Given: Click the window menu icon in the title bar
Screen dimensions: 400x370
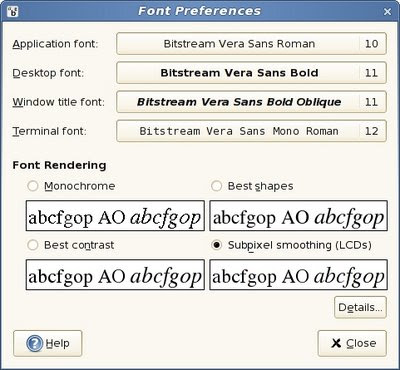Looking at the screenshot, I should click(x=13, y=12).
